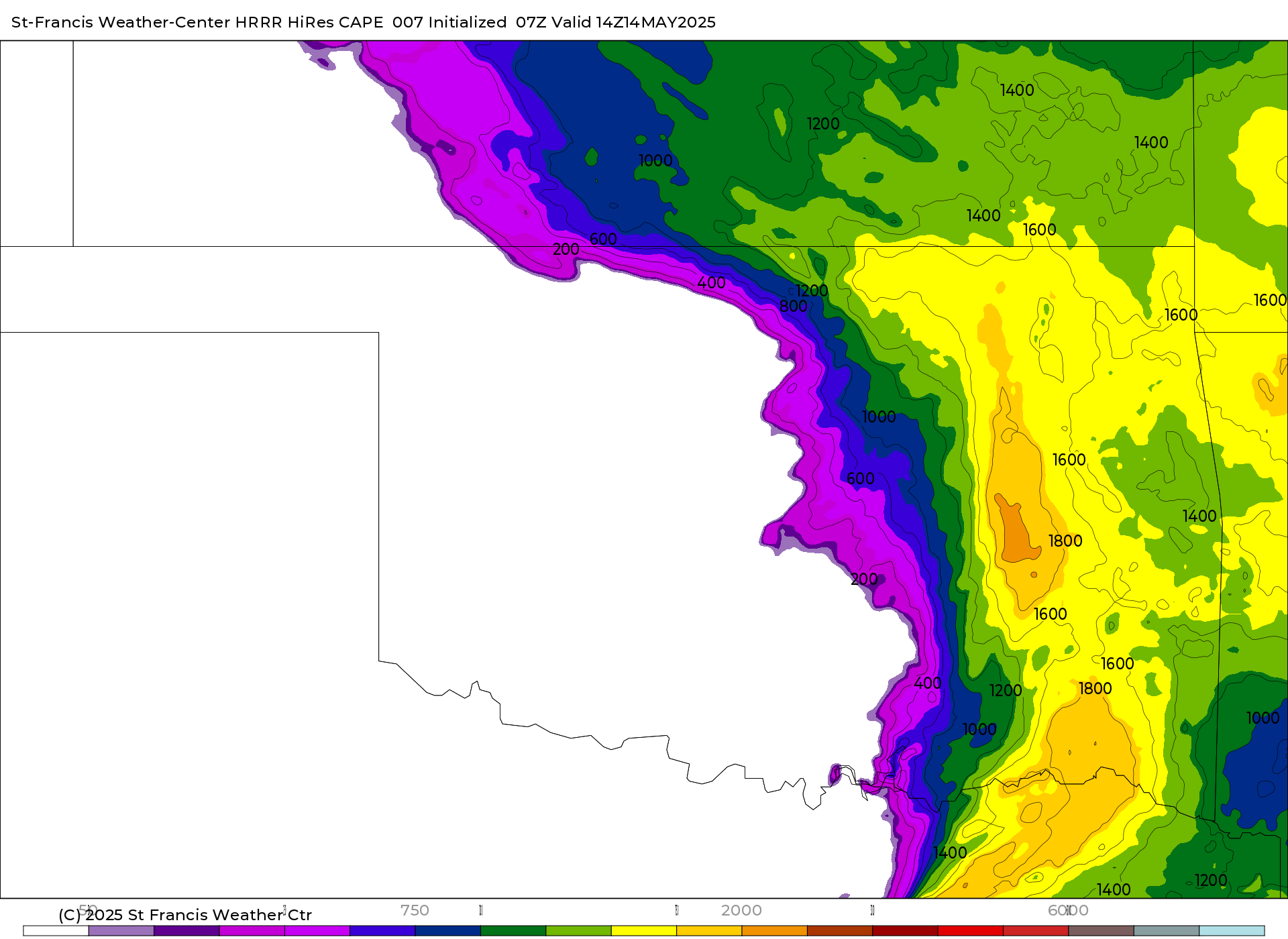Image resolution: width=1288 pixels, height=939 pixels.
Task: Click the HRRR HiRes CAPE map title
Action: pos(364,22)
